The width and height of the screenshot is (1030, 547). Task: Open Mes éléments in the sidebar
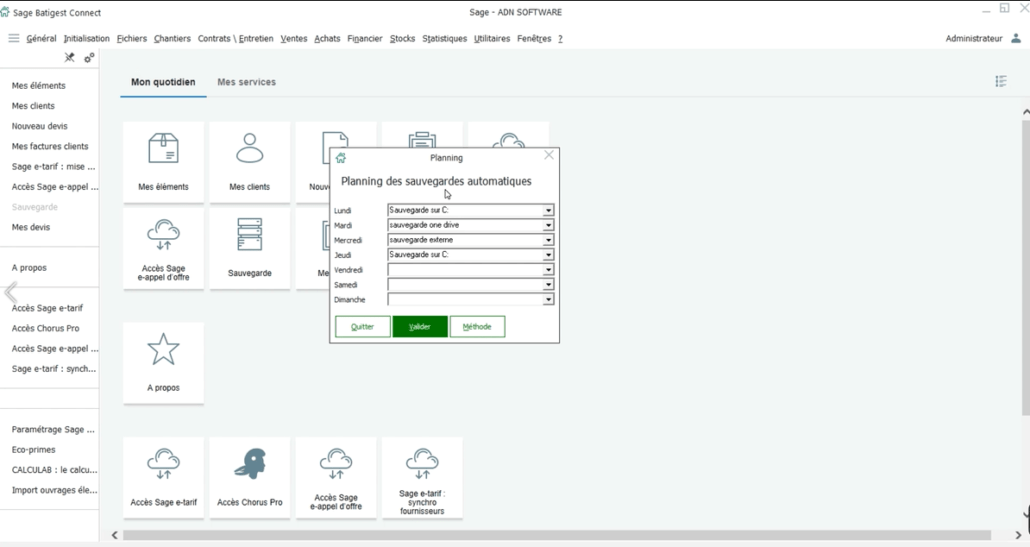point(39,85)
